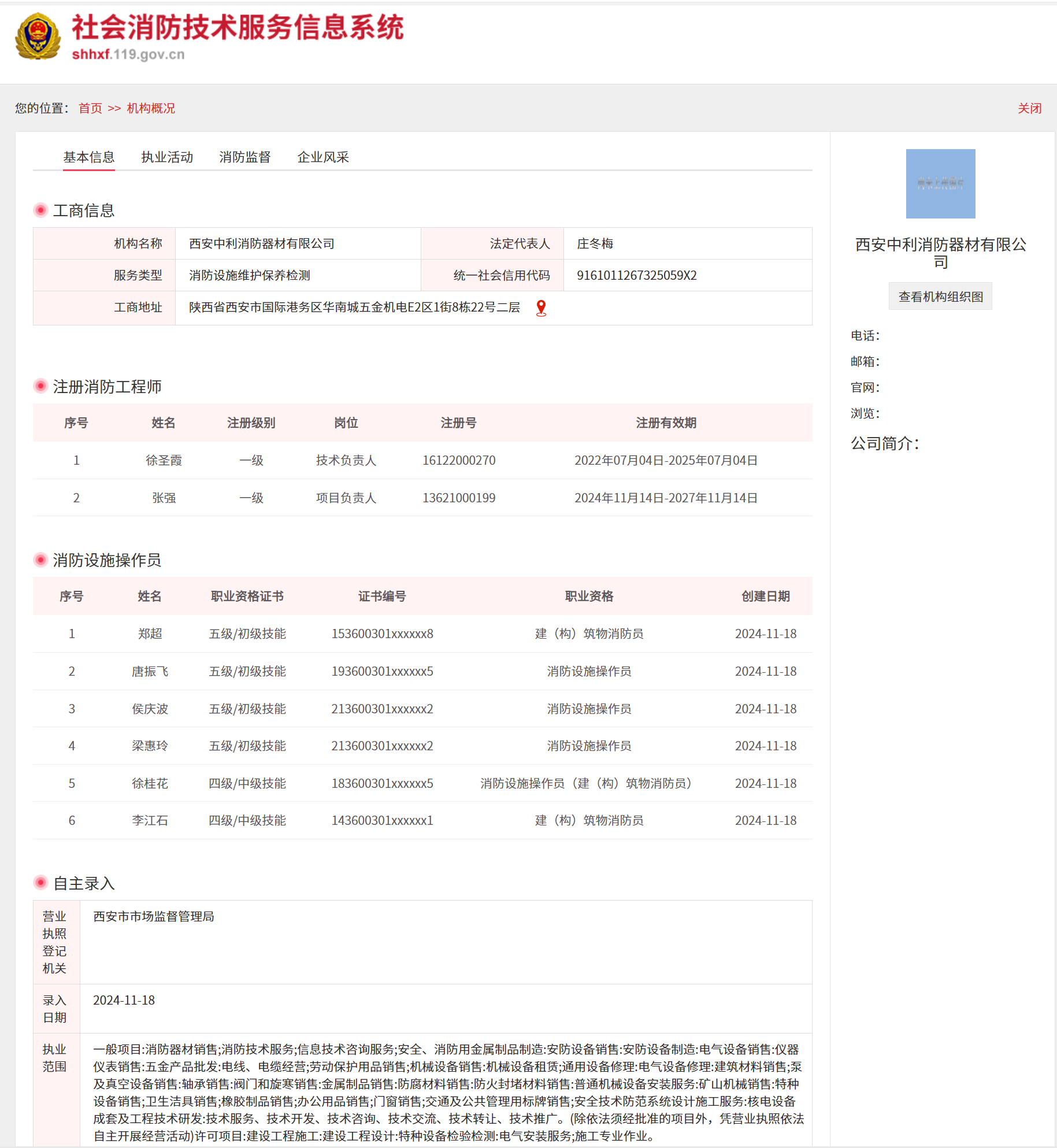Open the 消防监督 tab
Screen dimensions: 1057x1148
245,157
